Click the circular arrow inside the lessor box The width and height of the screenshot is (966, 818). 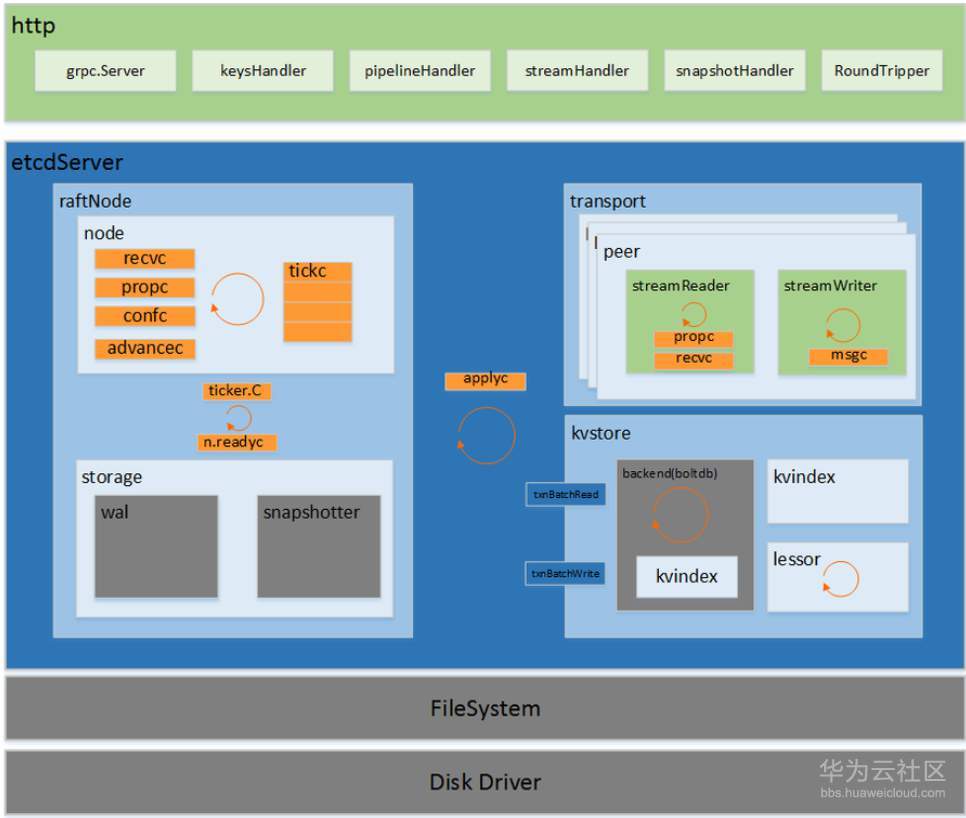[x=840, y=578]
